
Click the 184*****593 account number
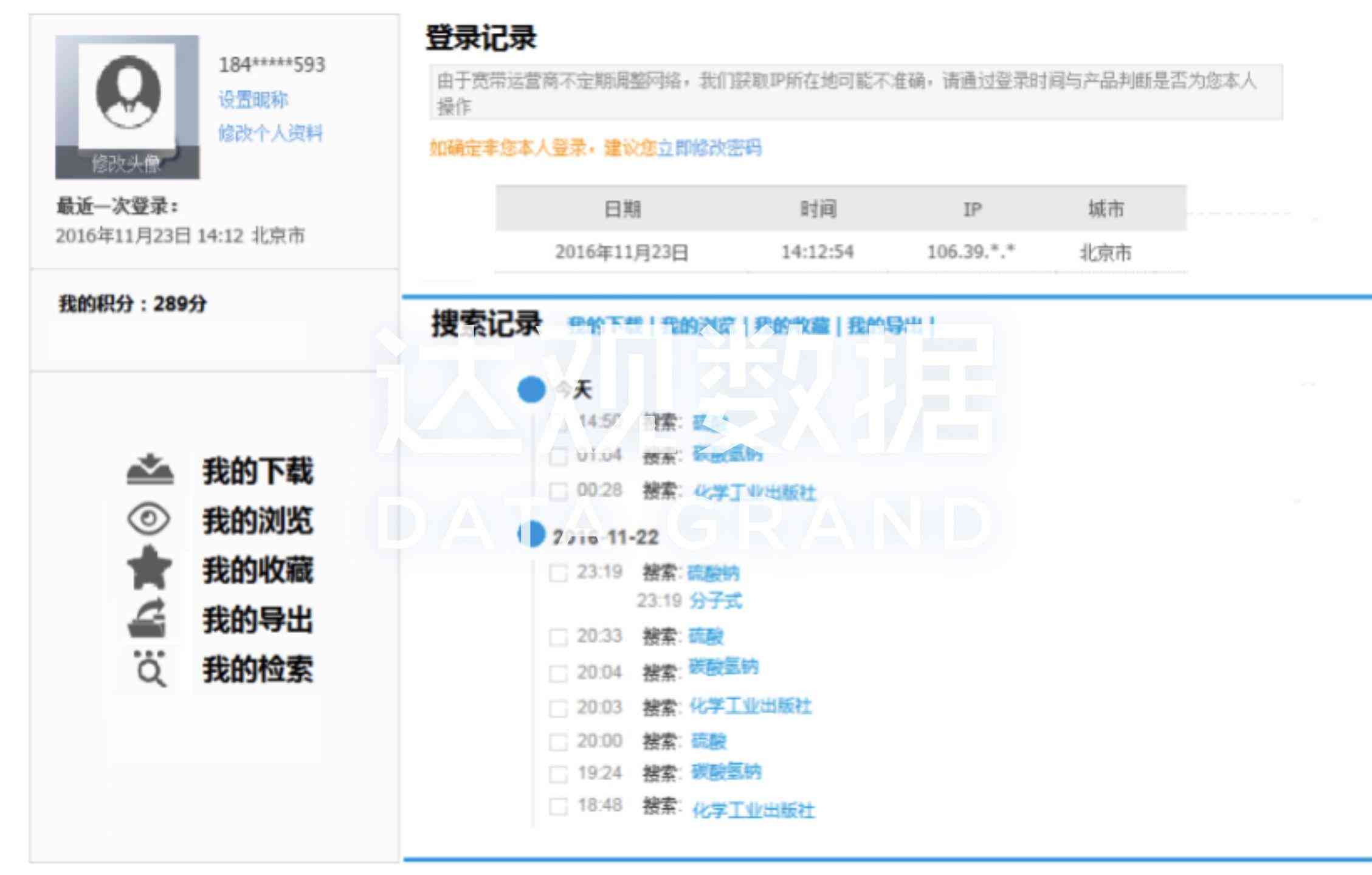point(272,64)
